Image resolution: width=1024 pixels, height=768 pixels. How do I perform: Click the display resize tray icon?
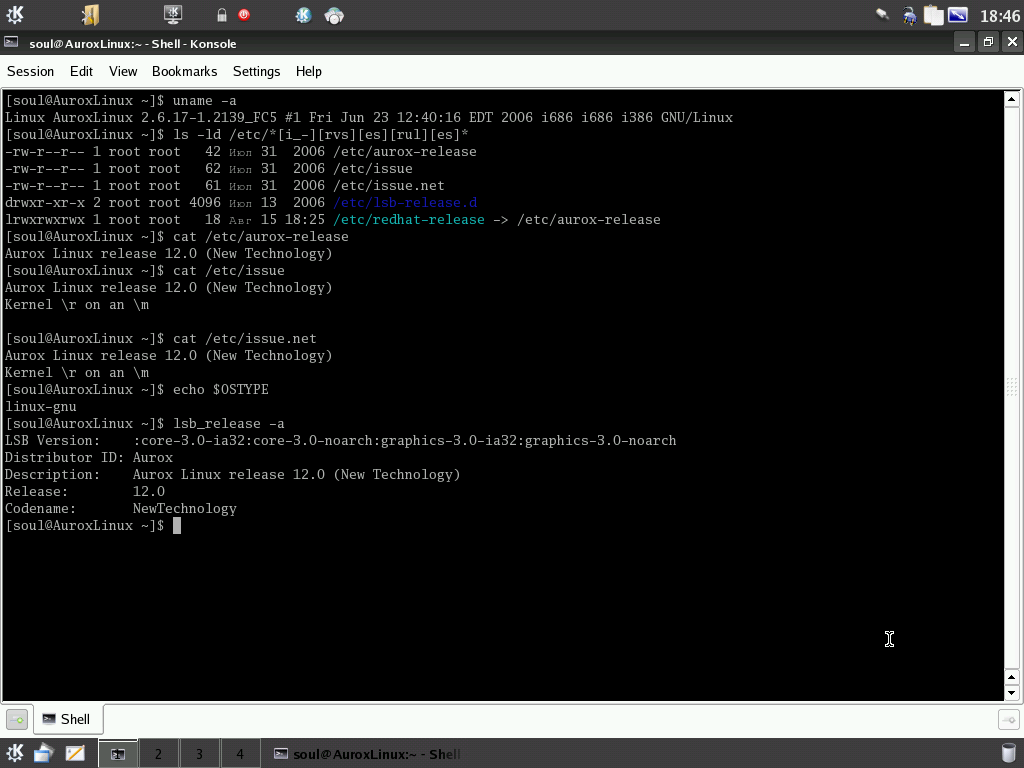(957, 14)
